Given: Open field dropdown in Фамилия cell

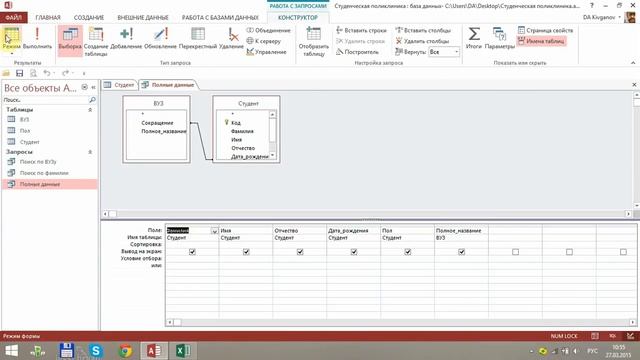Looking at the screenshot, I should [x=214, y=231].
